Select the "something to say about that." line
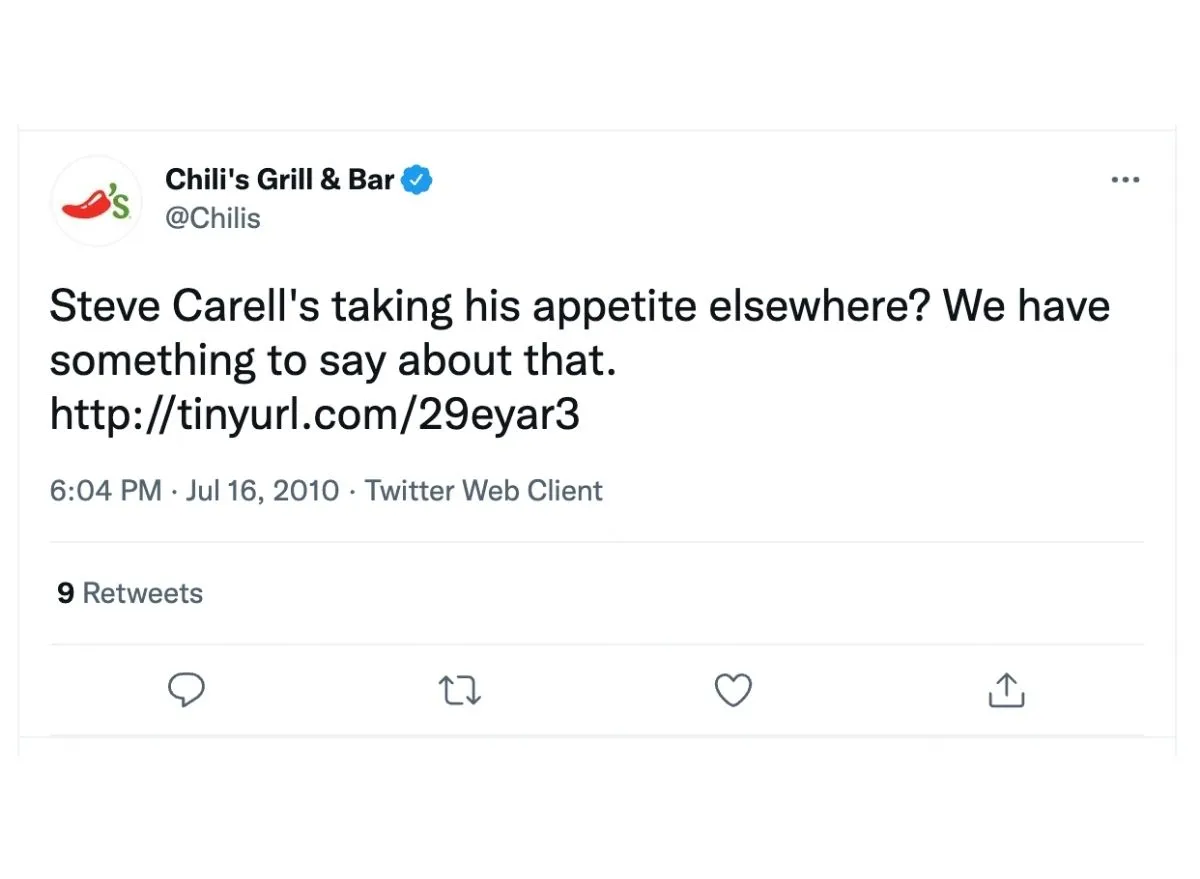The image size is (1200, 879). [333, 361]
